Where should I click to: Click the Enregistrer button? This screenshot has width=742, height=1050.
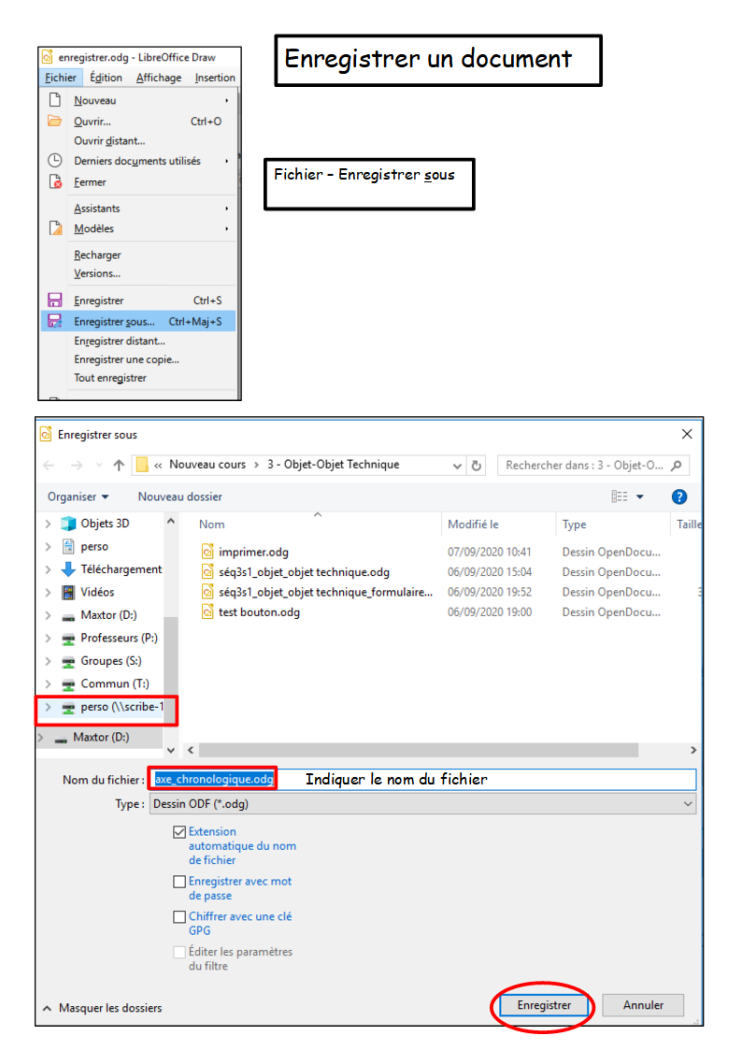click(x=543, y=1005)
